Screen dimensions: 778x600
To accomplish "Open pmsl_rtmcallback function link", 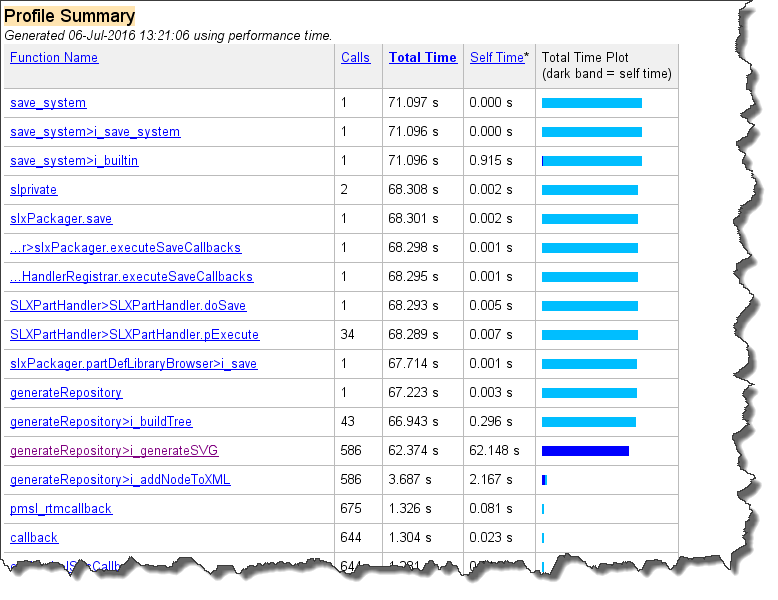I will point(61,509).
